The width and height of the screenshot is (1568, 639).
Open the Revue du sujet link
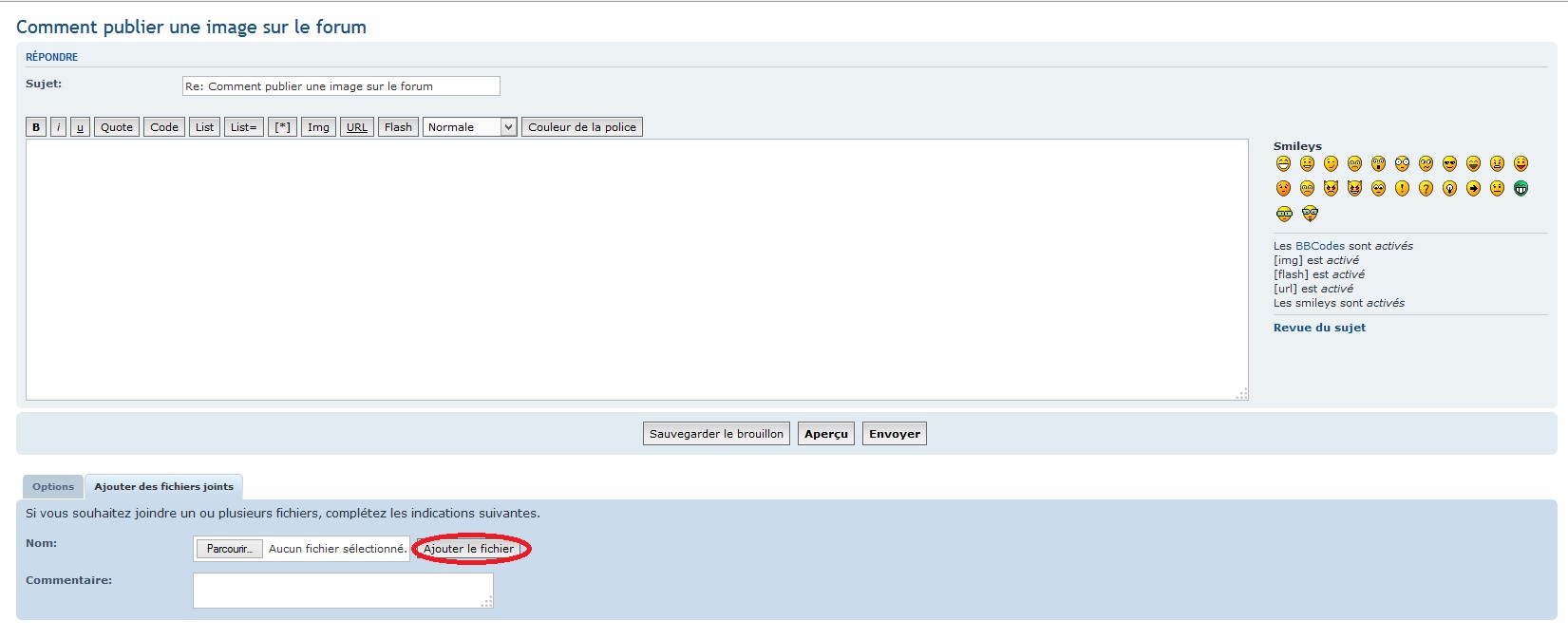tap(1319, 328)
